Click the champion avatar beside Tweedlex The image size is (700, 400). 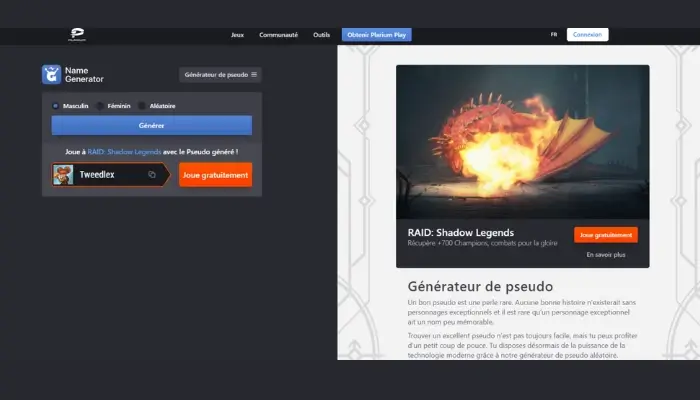63,174
